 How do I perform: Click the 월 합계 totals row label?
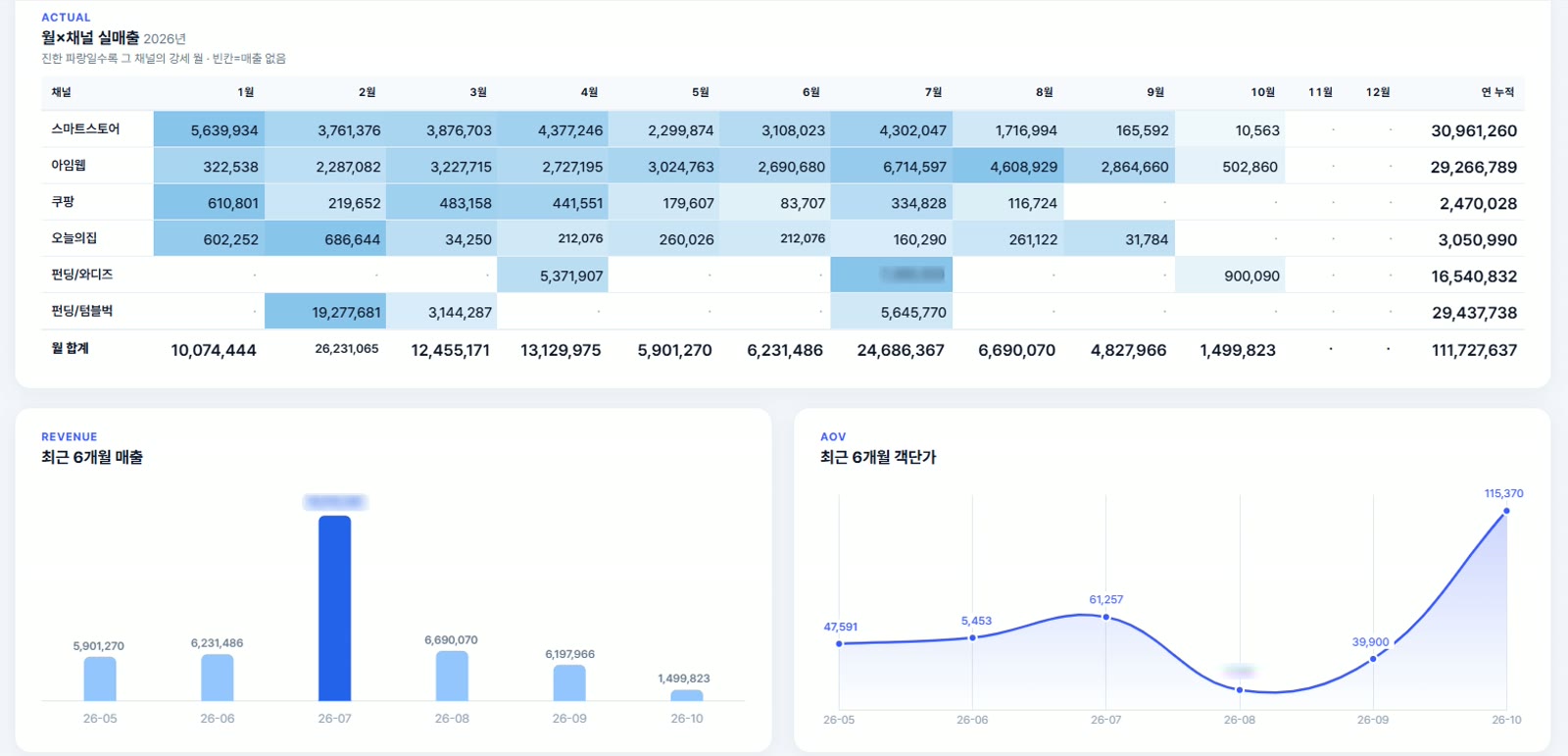(x=70, y=348)
